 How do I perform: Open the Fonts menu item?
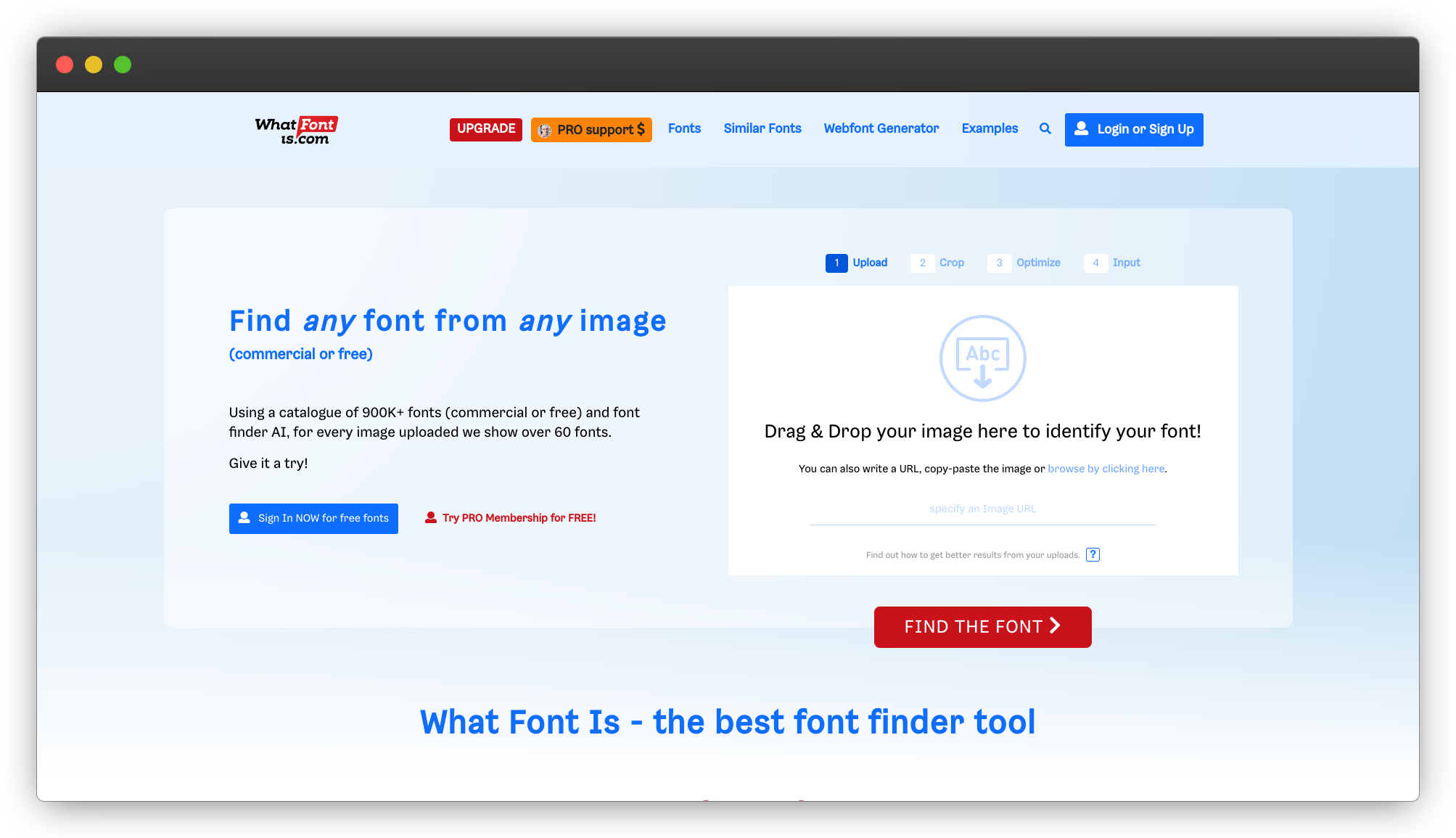coord(684,128)
